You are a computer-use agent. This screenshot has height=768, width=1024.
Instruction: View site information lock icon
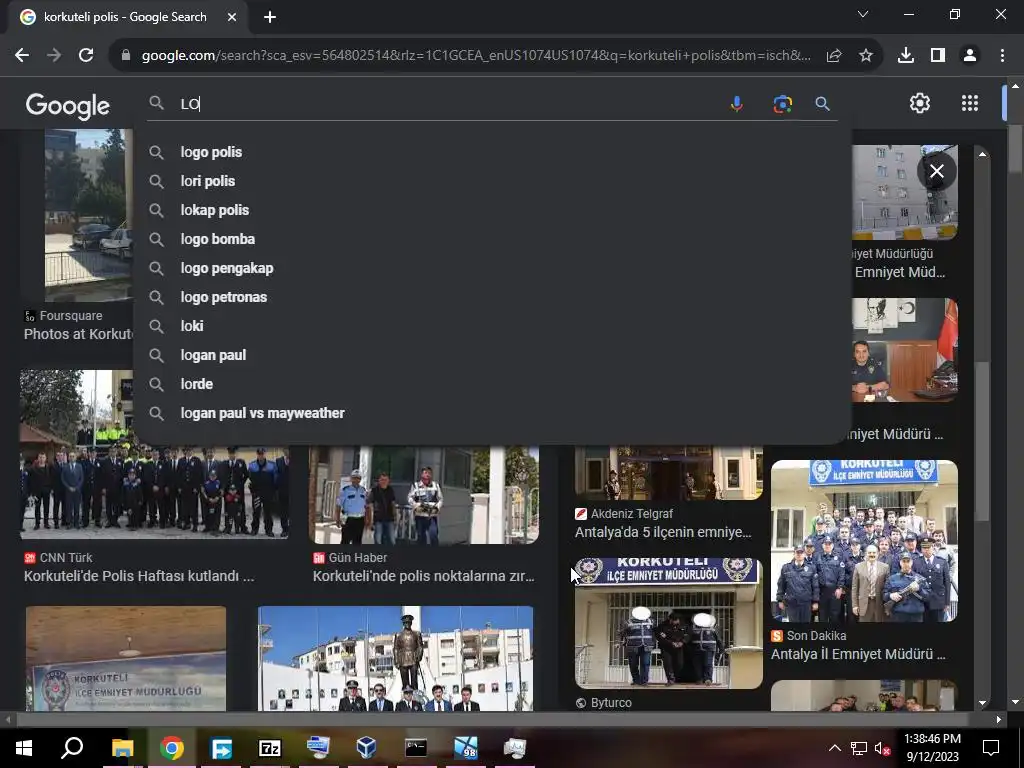[x=126, y=56]
